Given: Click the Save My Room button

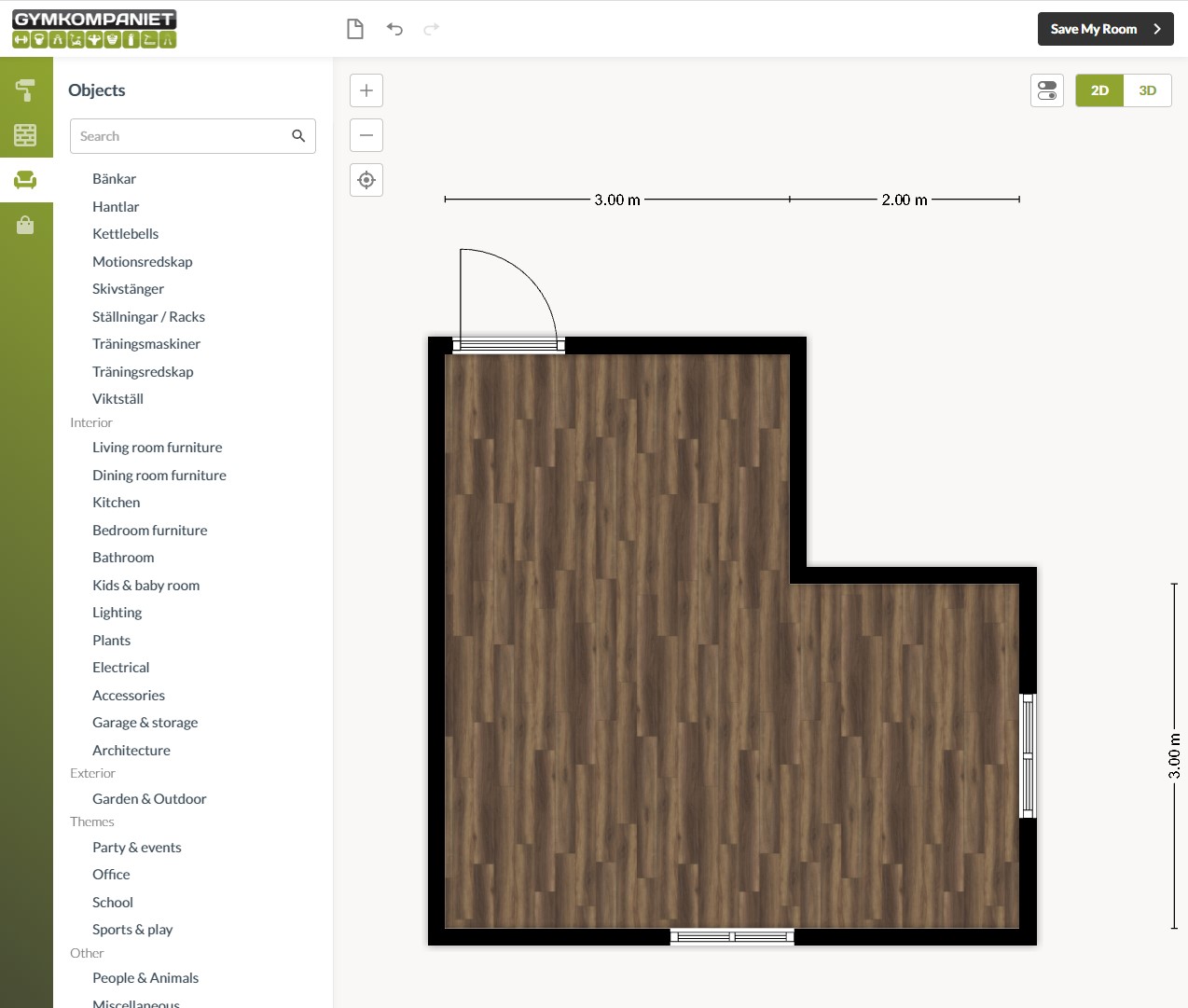Looking at the screenshot, I should [x=1105, y=29].
